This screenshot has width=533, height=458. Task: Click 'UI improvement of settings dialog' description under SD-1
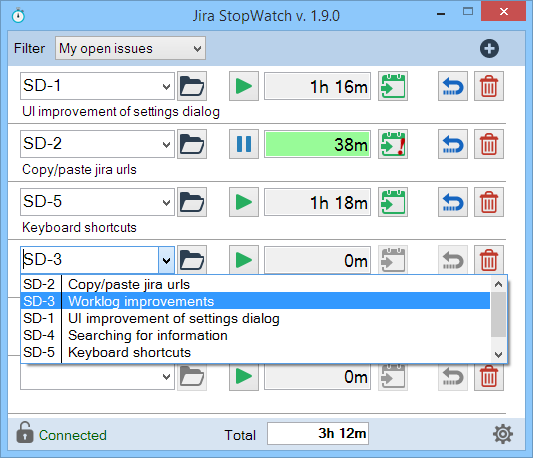121,112
